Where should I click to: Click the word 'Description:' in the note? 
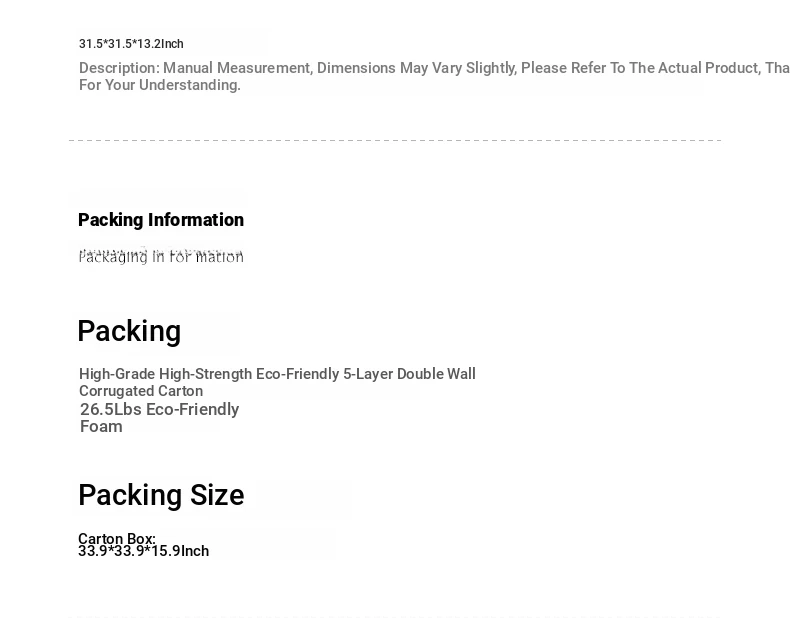click(x=119, y=68)
